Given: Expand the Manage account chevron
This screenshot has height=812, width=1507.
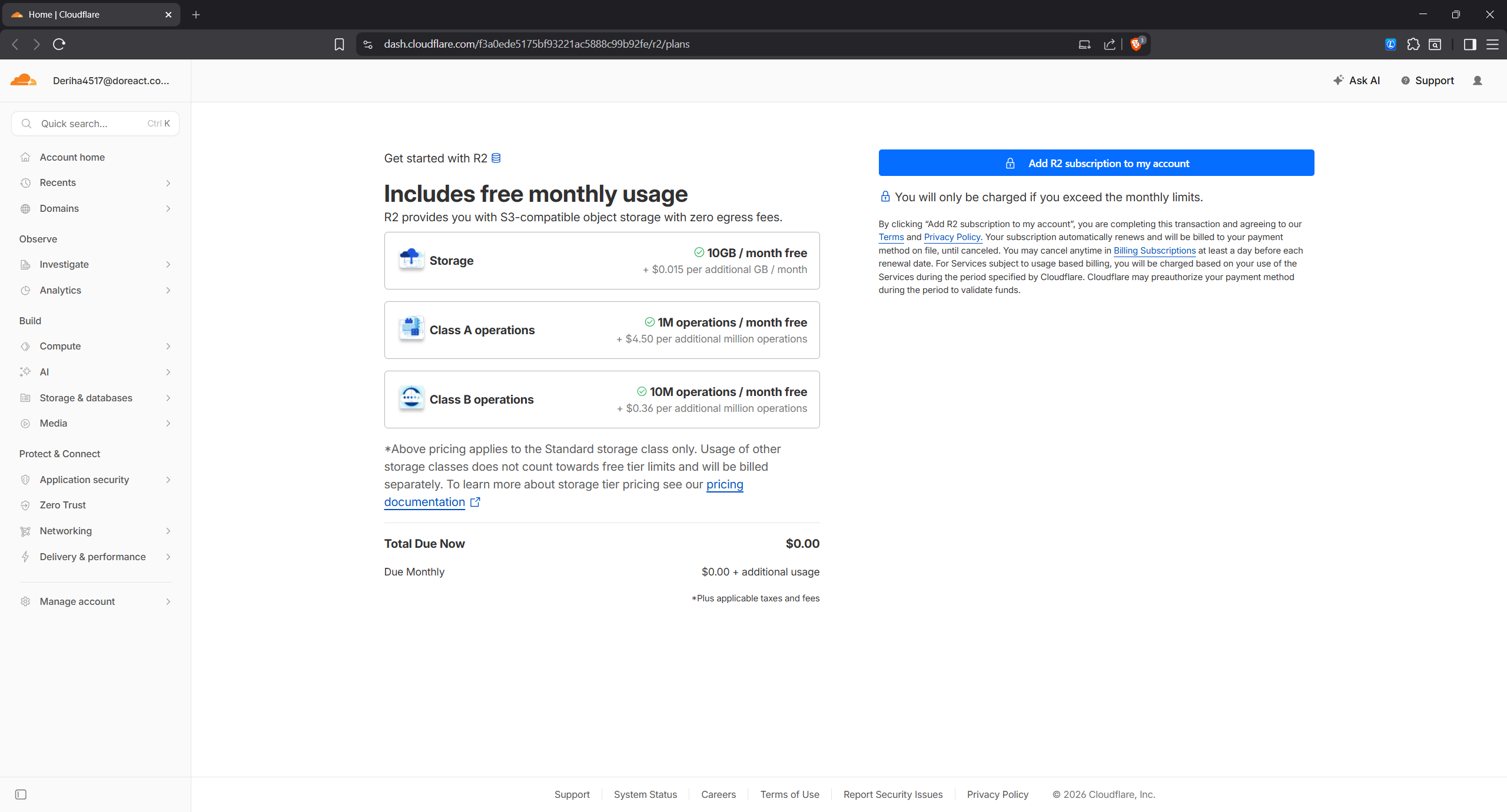Looking at the screenshot, I should coord(168,601).
